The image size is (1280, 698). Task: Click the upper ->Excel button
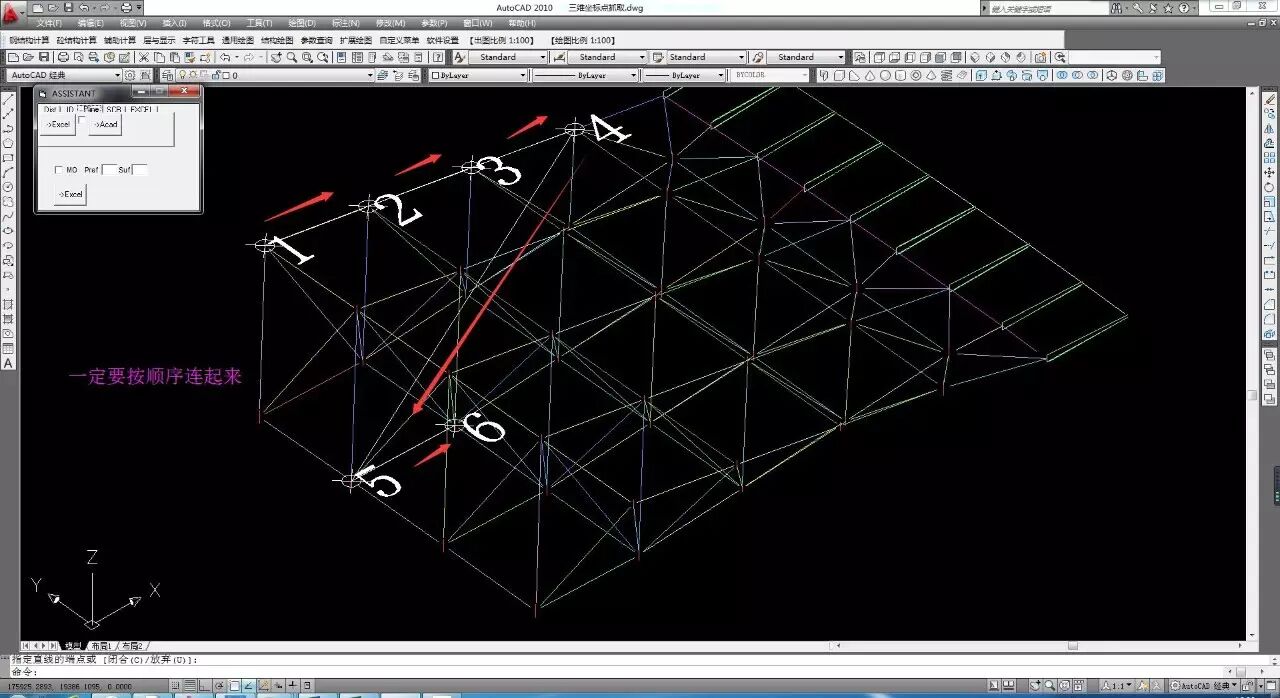point(58,124)
